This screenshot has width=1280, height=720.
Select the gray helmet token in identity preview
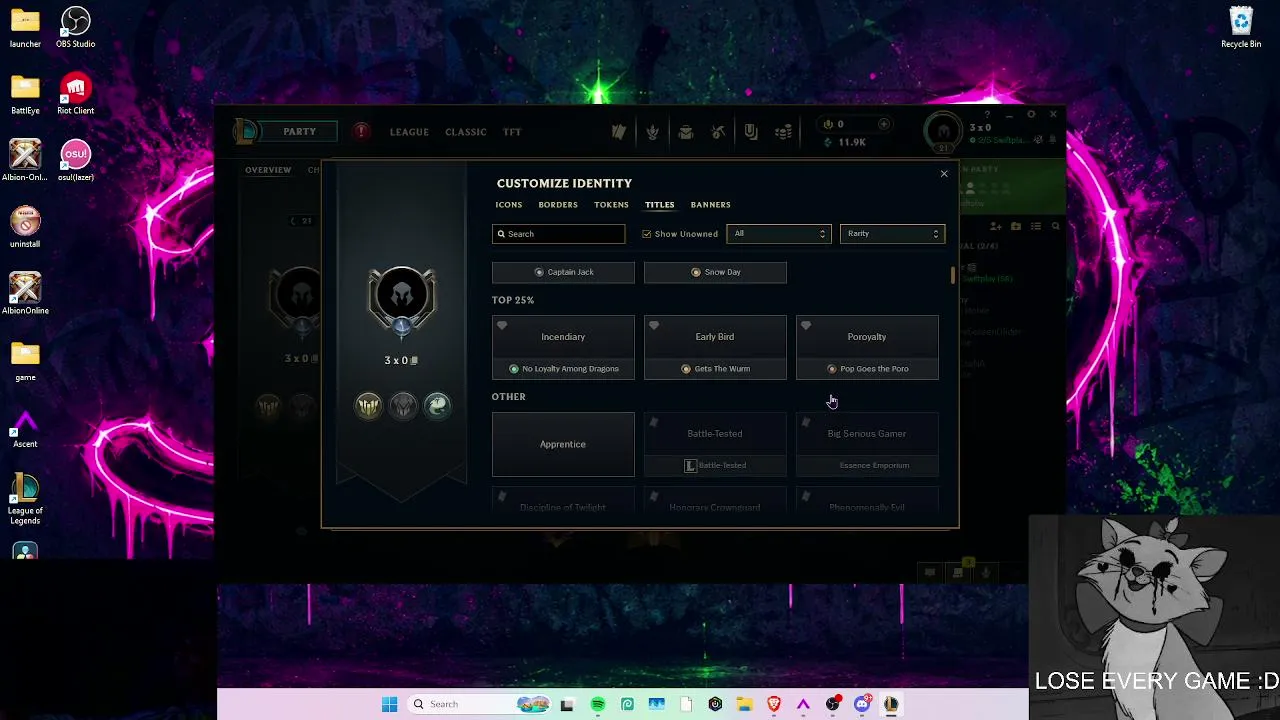[x=403, y=405]
